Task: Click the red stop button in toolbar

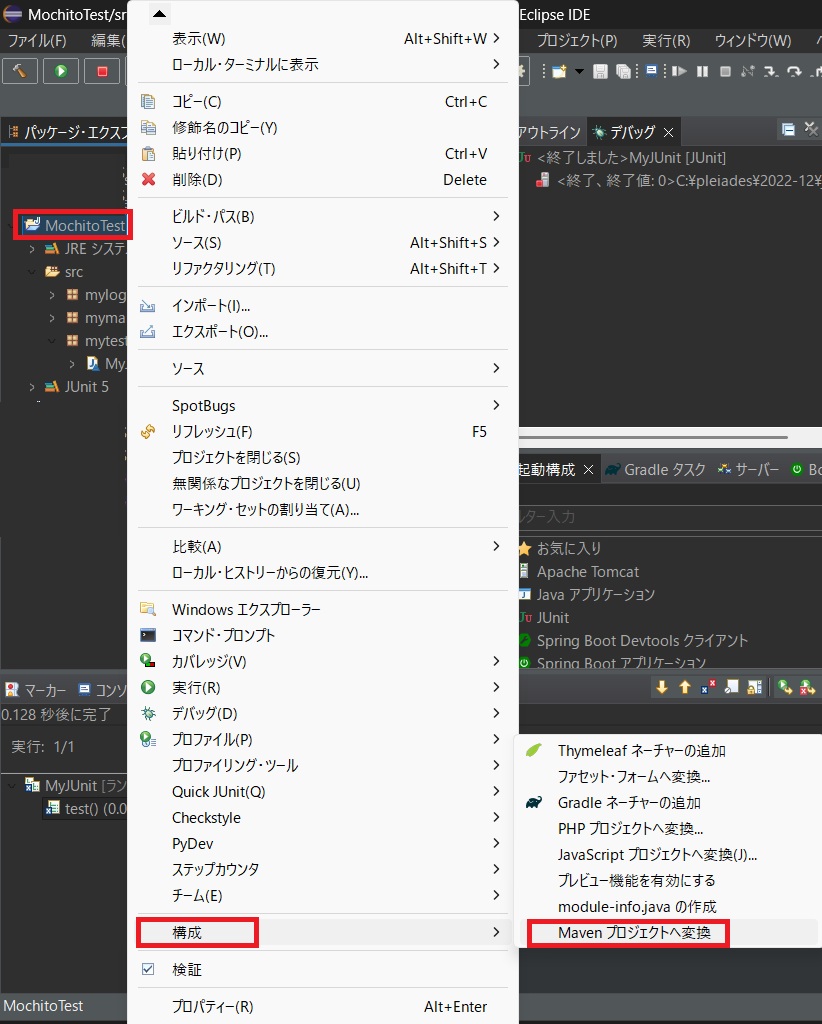Action: pos(102,71)
